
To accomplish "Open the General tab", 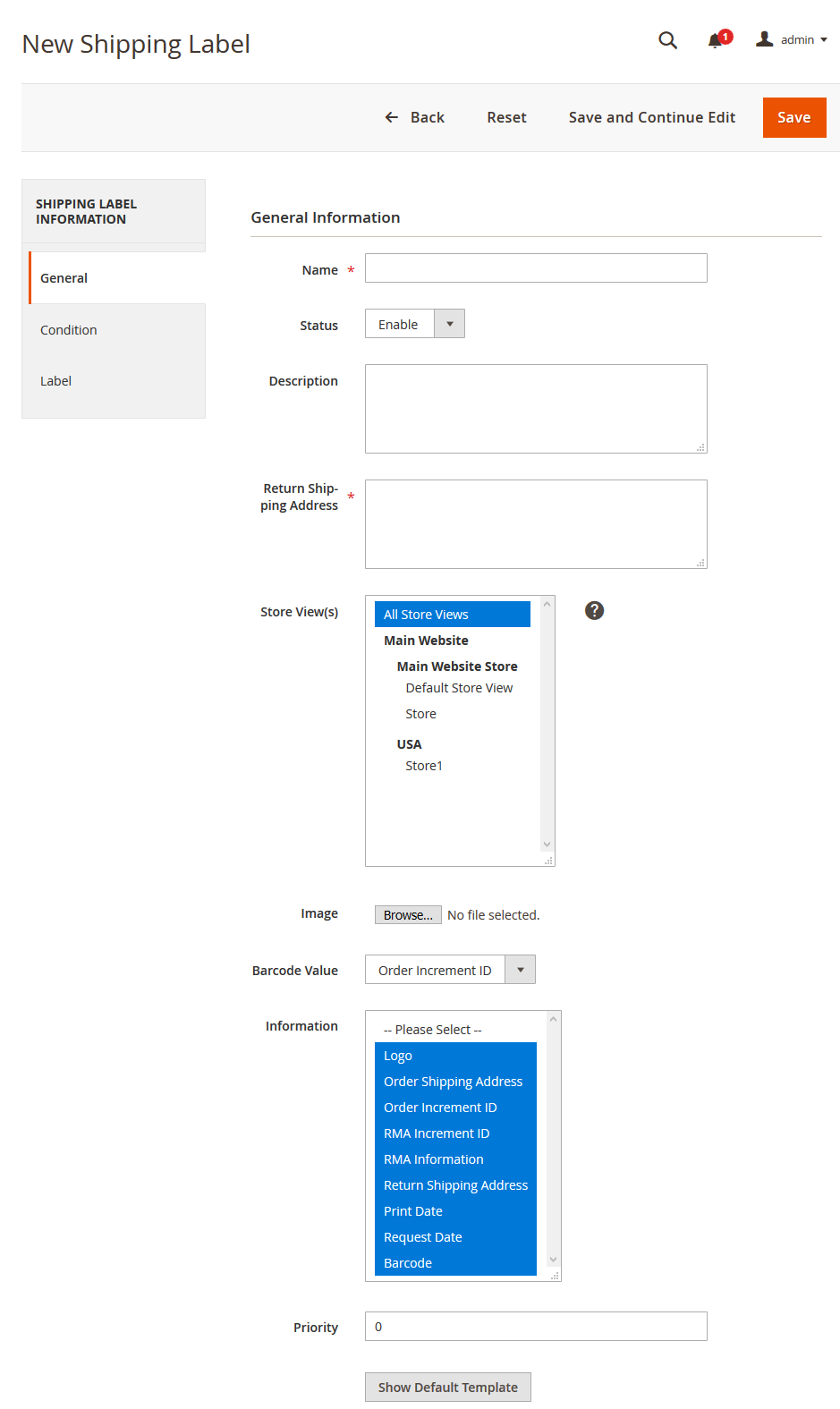I will pos(64,278).
